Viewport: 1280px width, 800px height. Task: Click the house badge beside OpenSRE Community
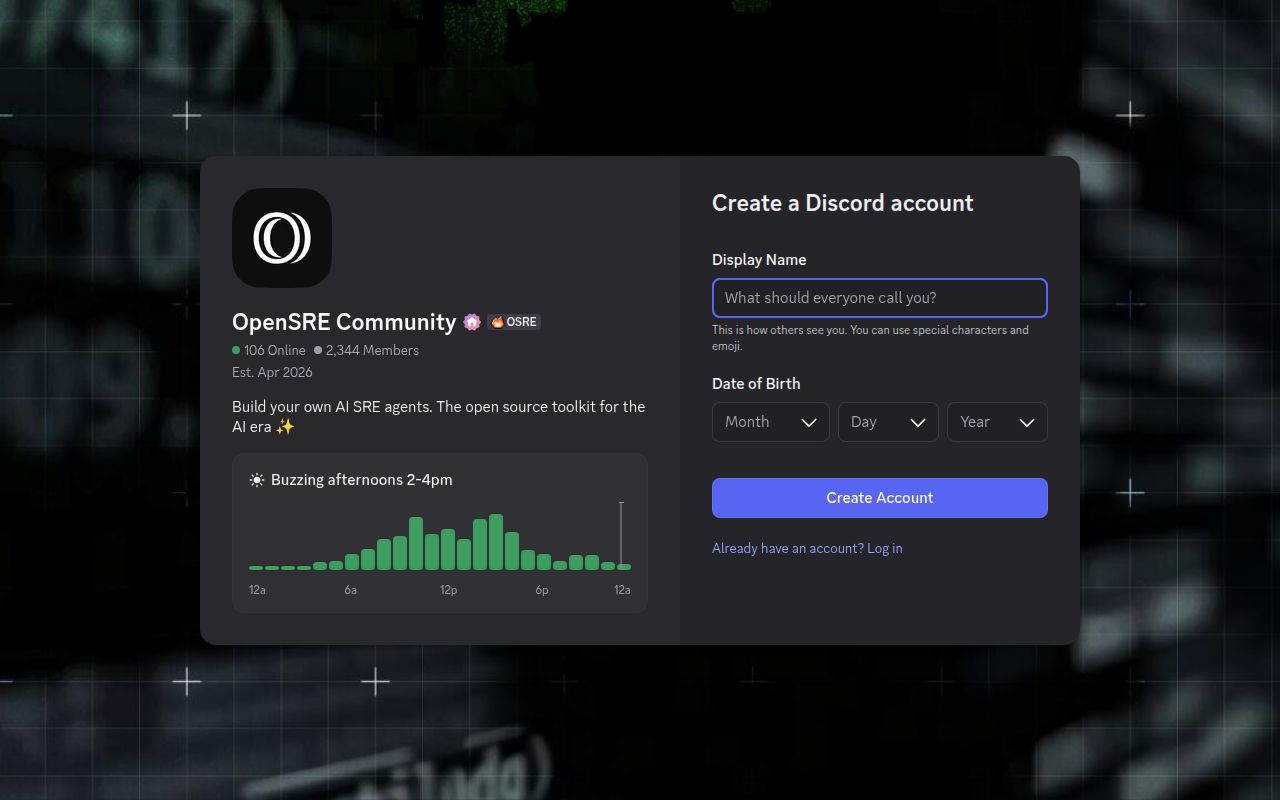(x=472, y=322)
